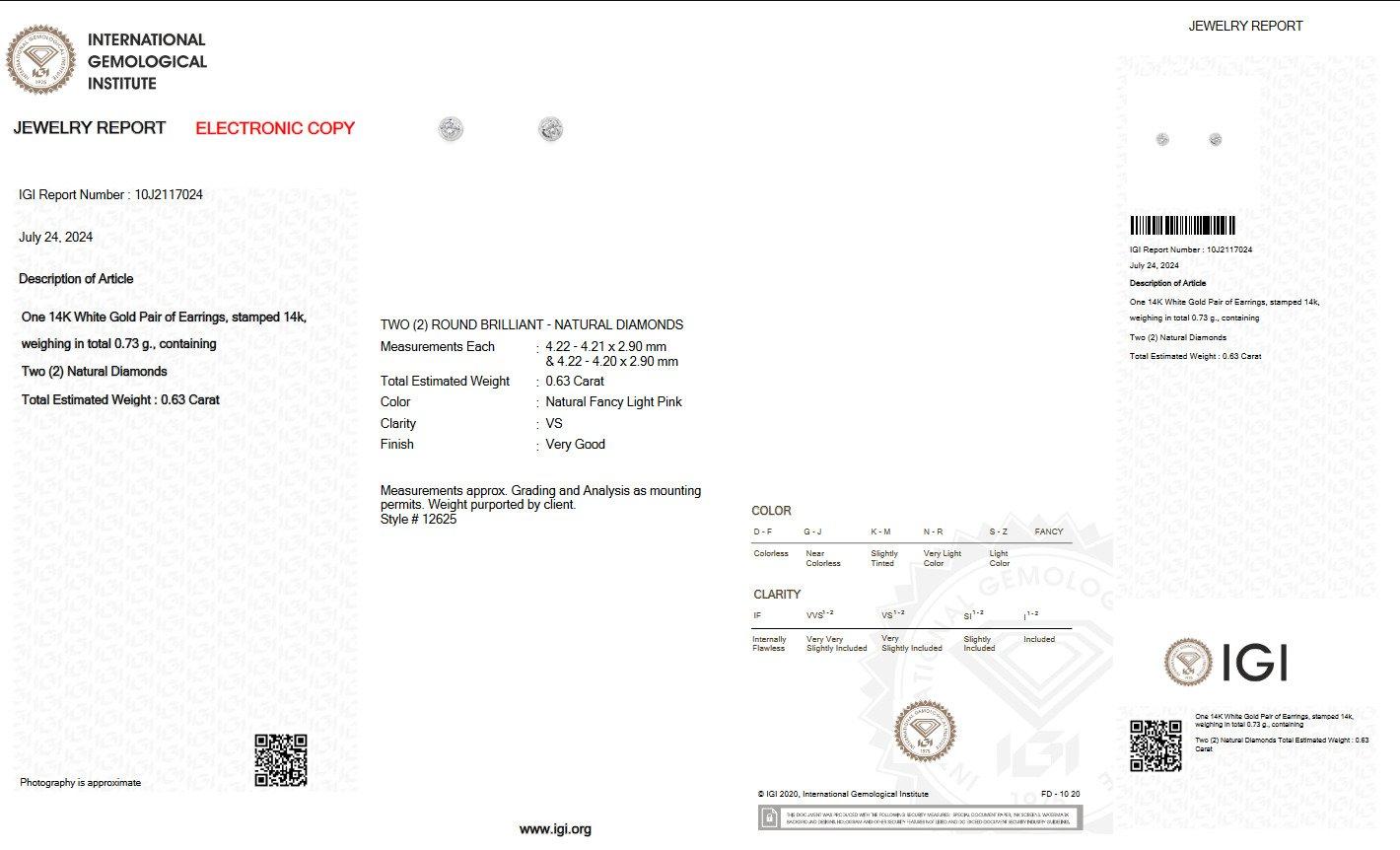The image size is (1400, 850).
Task: Click the large QR code beside Photography note
Action: pyautogui.click(x=281, y=760)
